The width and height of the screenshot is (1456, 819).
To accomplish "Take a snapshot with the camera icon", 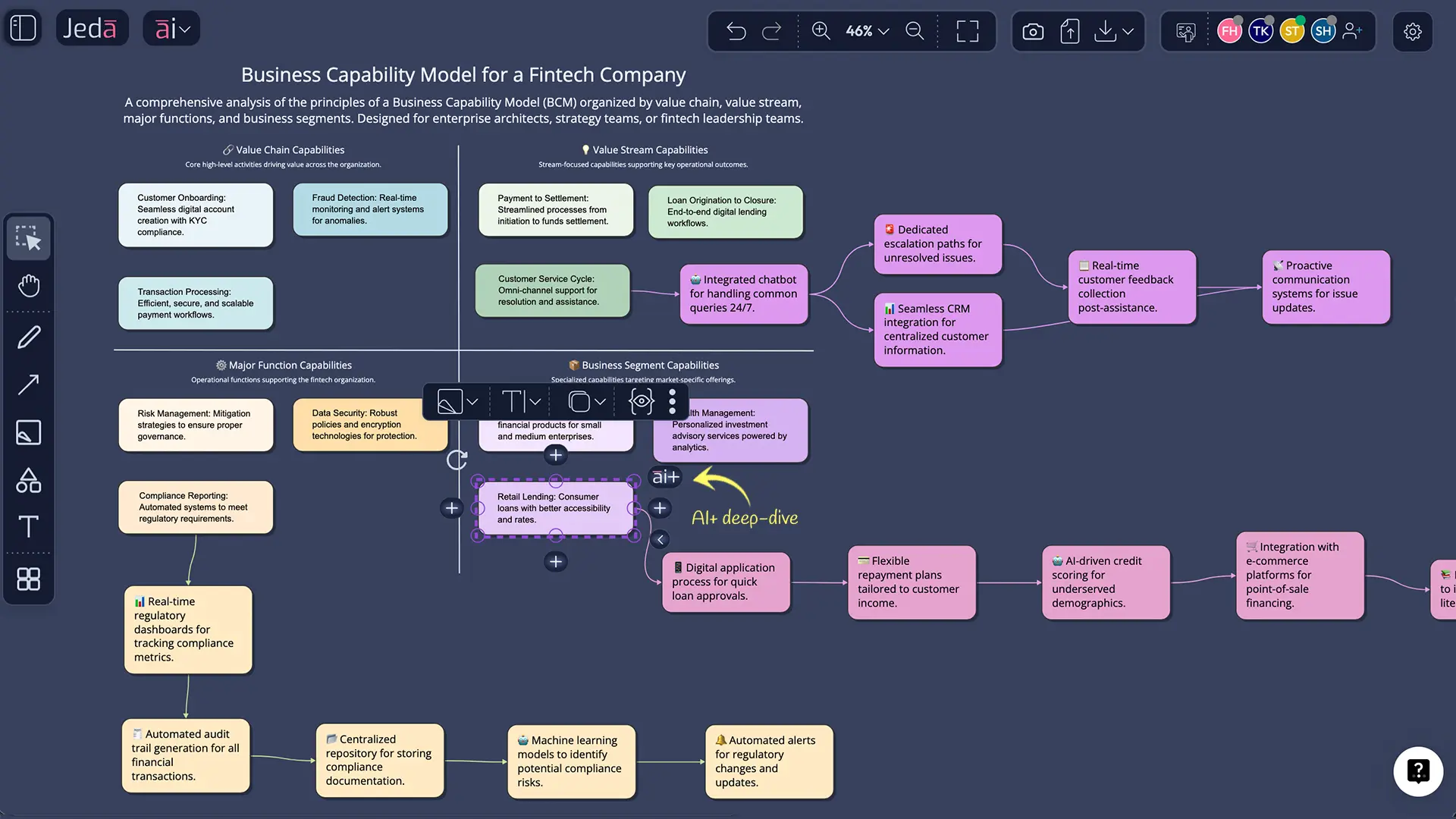I will pyautogui.click(x=1032, y=31).
